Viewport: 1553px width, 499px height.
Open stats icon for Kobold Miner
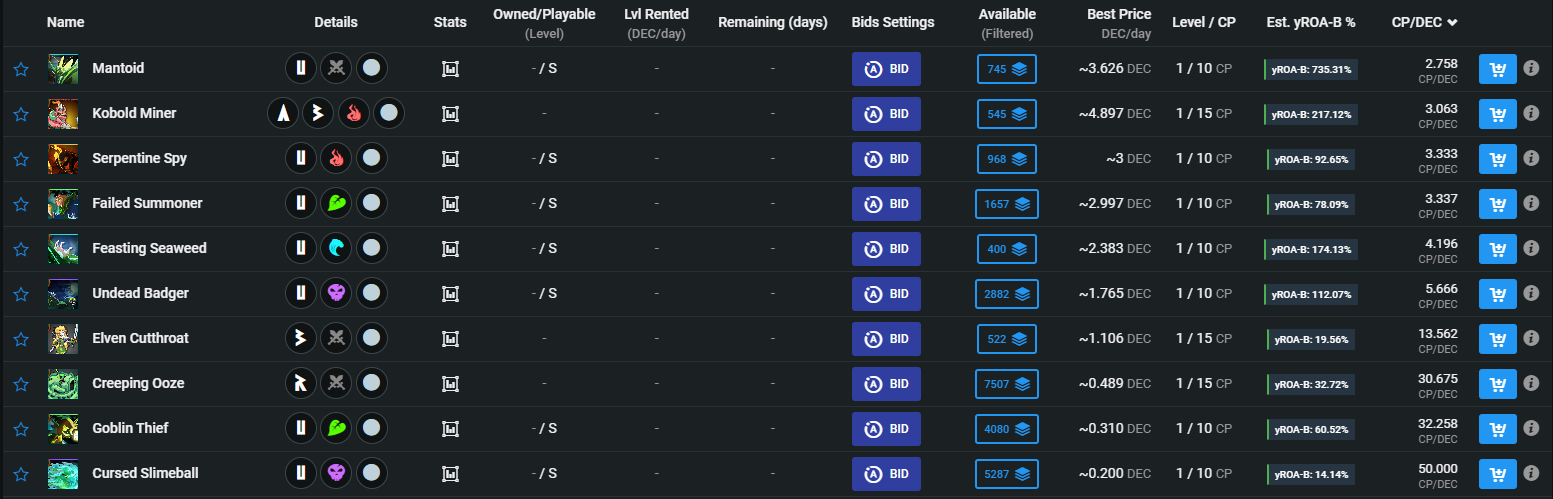click(x=450, y=114)
